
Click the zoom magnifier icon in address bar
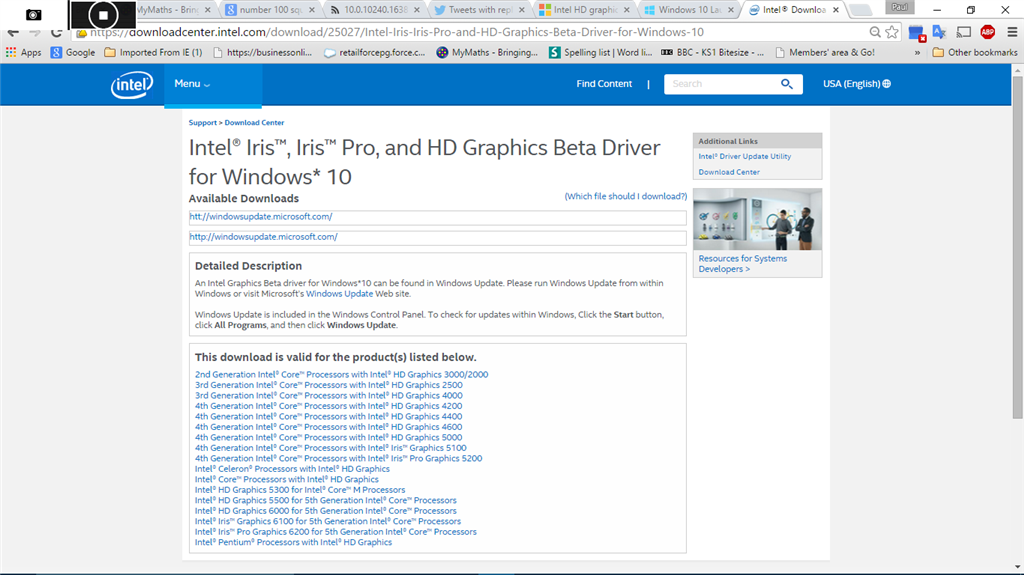[x=875, y=32]
